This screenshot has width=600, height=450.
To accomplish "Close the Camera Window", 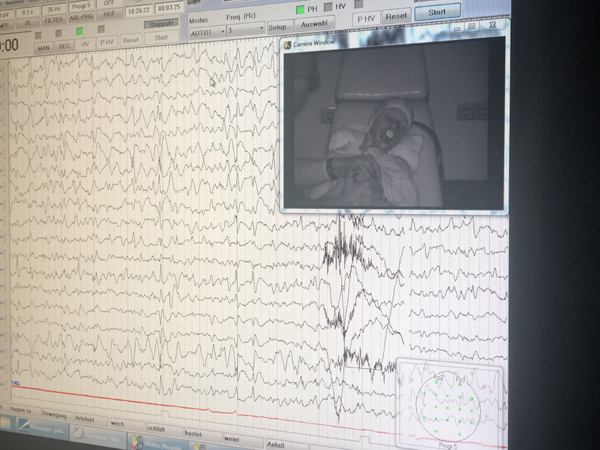I will [493, 24].
